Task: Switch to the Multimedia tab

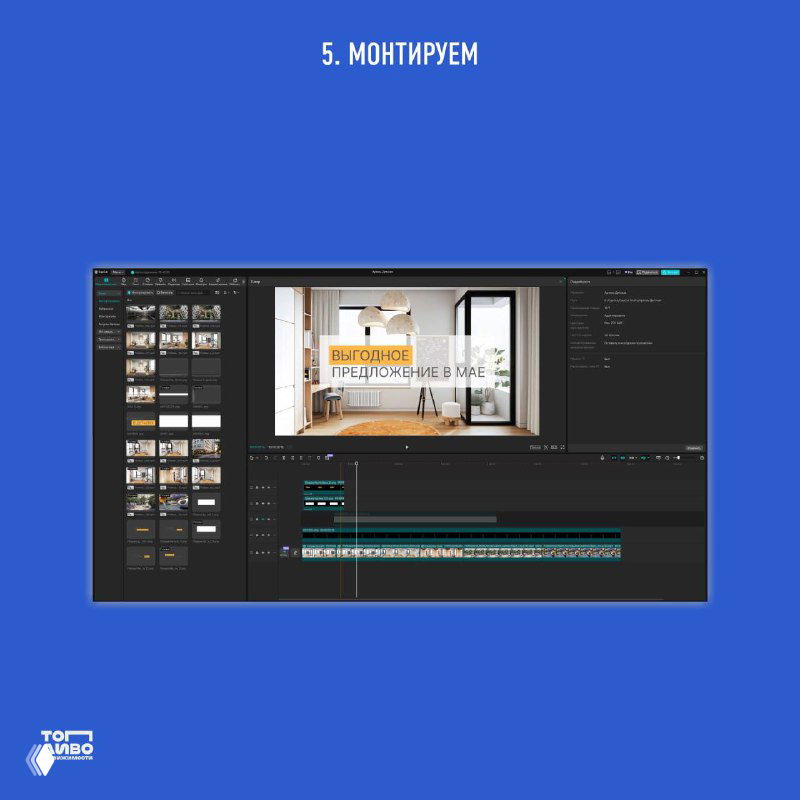Action: coord(106,282)
